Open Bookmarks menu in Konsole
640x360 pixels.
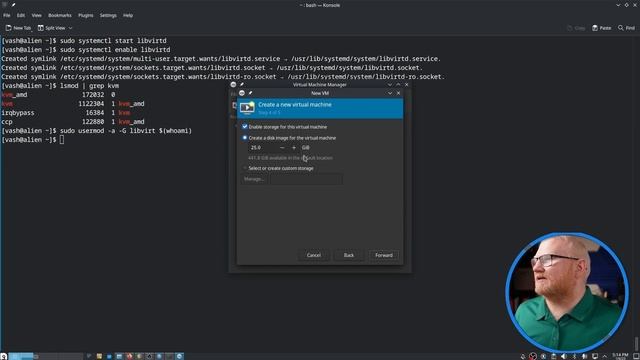pos(60,15)
